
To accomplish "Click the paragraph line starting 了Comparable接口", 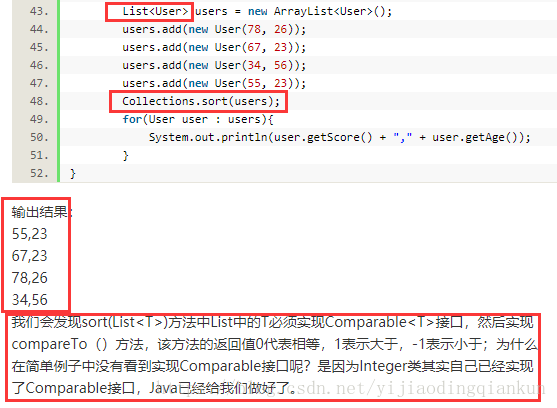I will coord(153,388).
